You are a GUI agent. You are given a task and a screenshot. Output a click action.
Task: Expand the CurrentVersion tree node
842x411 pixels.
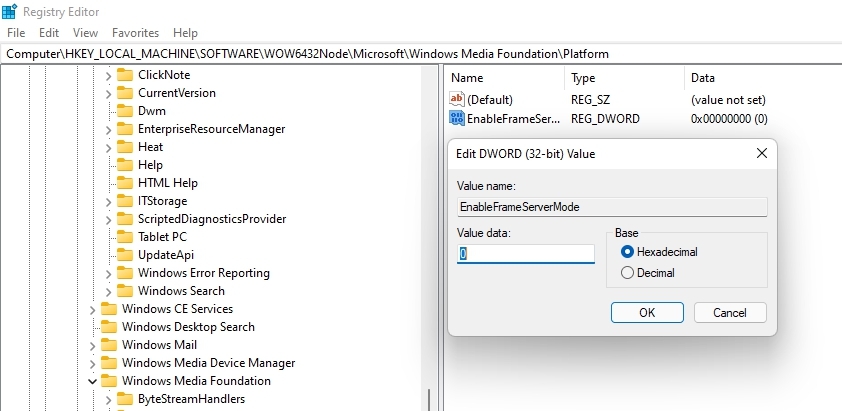108,93
